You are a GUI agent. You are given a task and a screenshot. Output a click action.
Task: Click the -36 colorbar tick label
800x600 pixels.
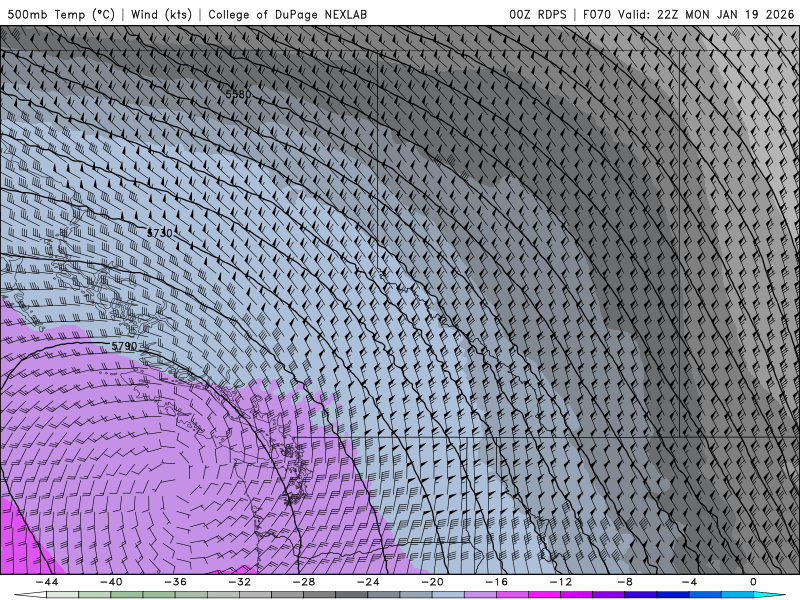[x=176, y=582]
